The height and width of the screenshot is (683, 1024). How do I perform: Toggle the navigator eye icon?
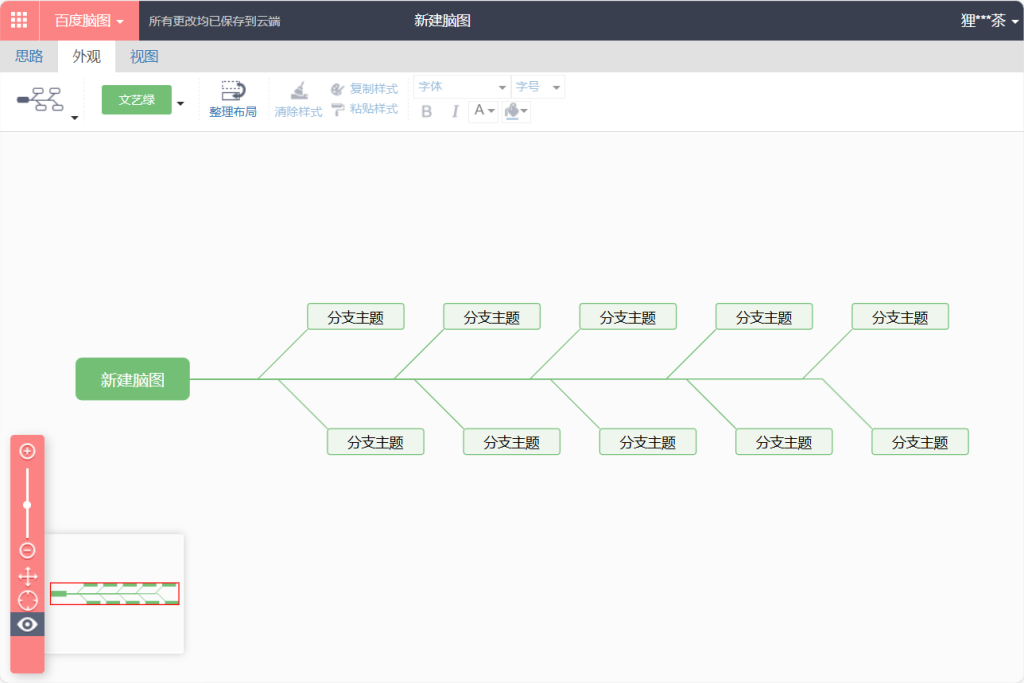click(27, 624)
